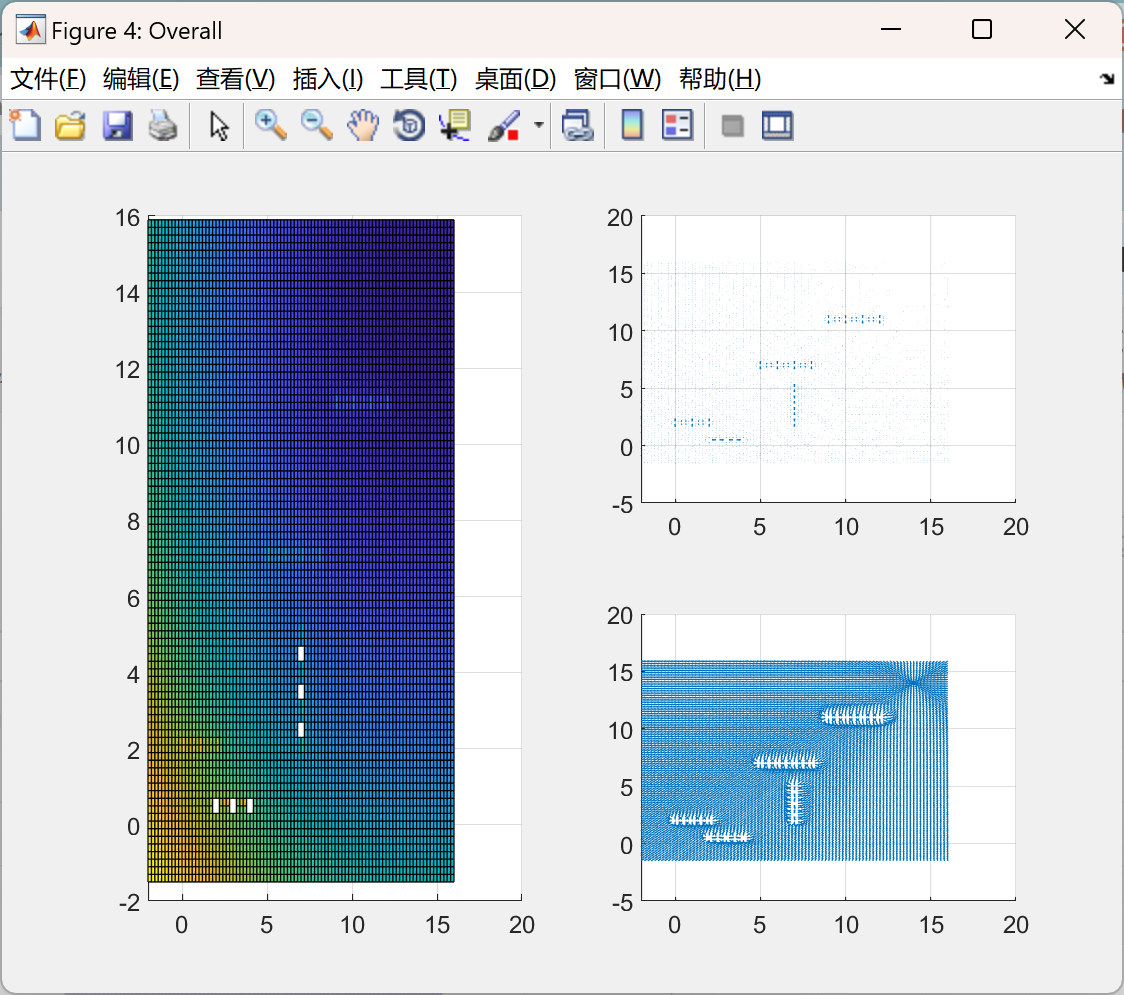Viewport: 1124px width, 995px height.
Task: Click the New Figure icon
Action: [x=25, y=125]
